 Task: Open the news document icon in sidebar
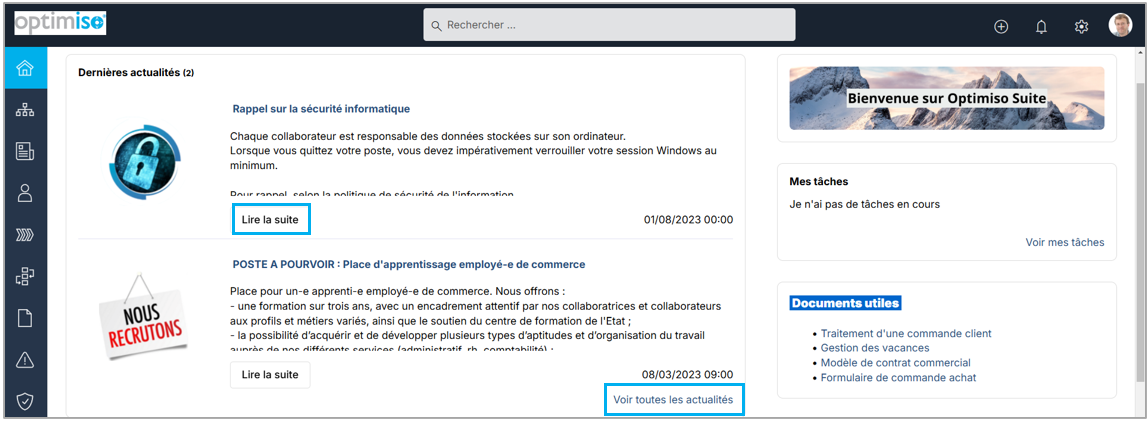(25, 151)
